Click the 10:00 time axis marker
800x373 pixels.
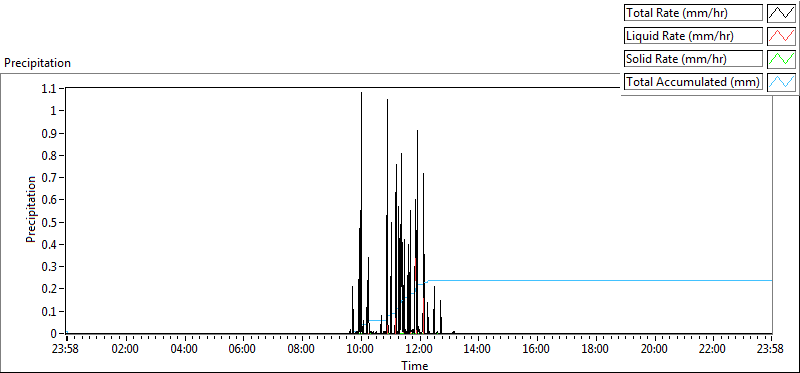[x=361, y=350]
